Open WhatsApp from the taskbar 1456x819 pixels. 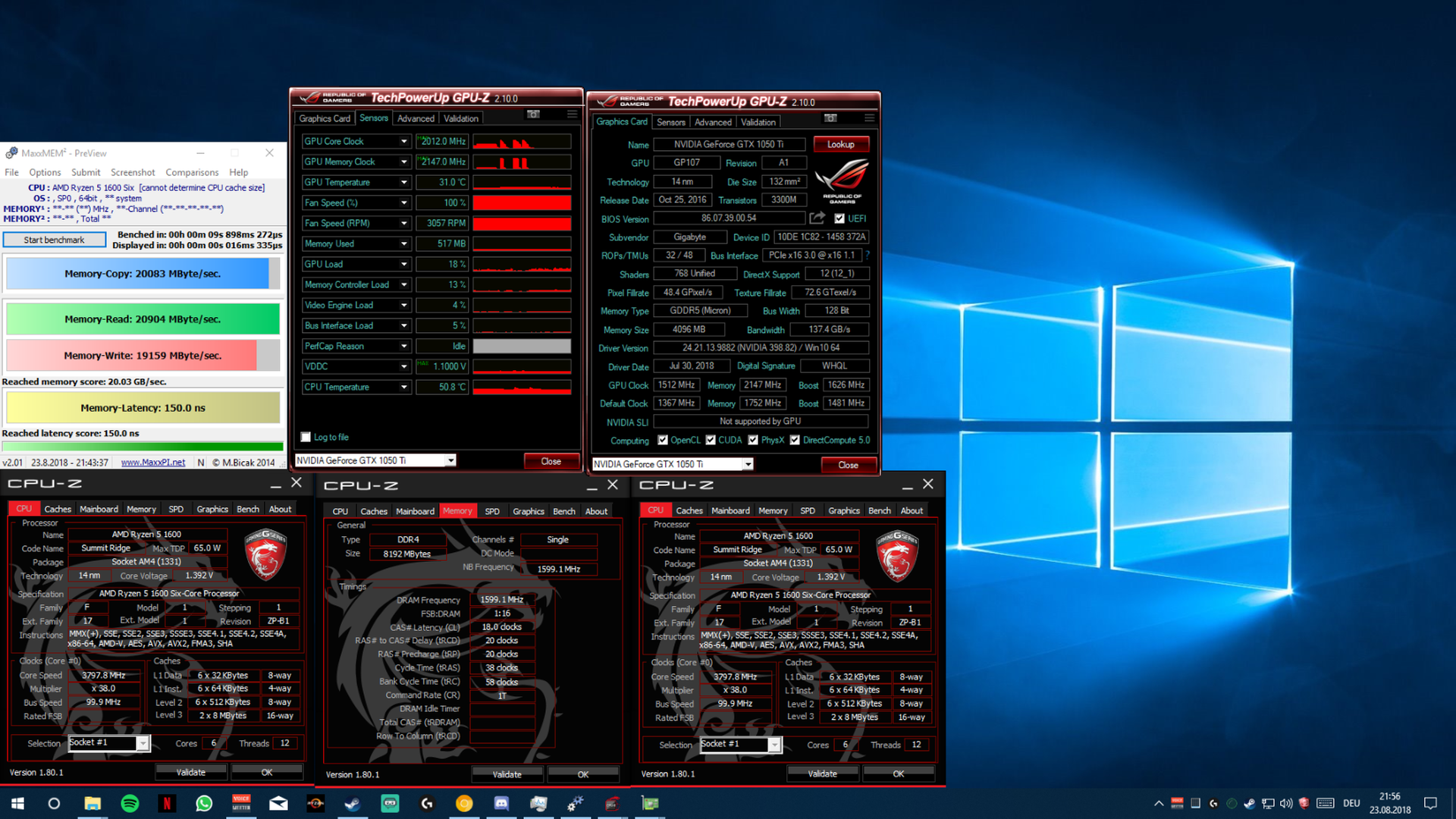(204, 803)
